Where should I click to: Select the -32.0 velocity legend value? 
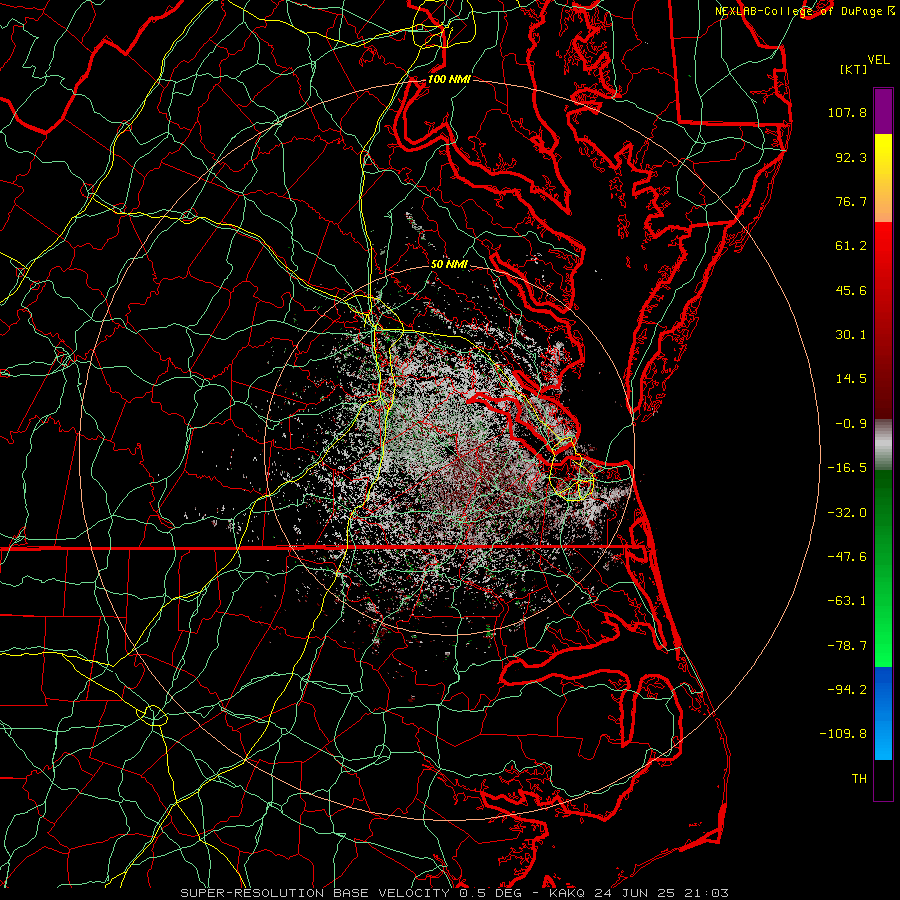[847, 513]
